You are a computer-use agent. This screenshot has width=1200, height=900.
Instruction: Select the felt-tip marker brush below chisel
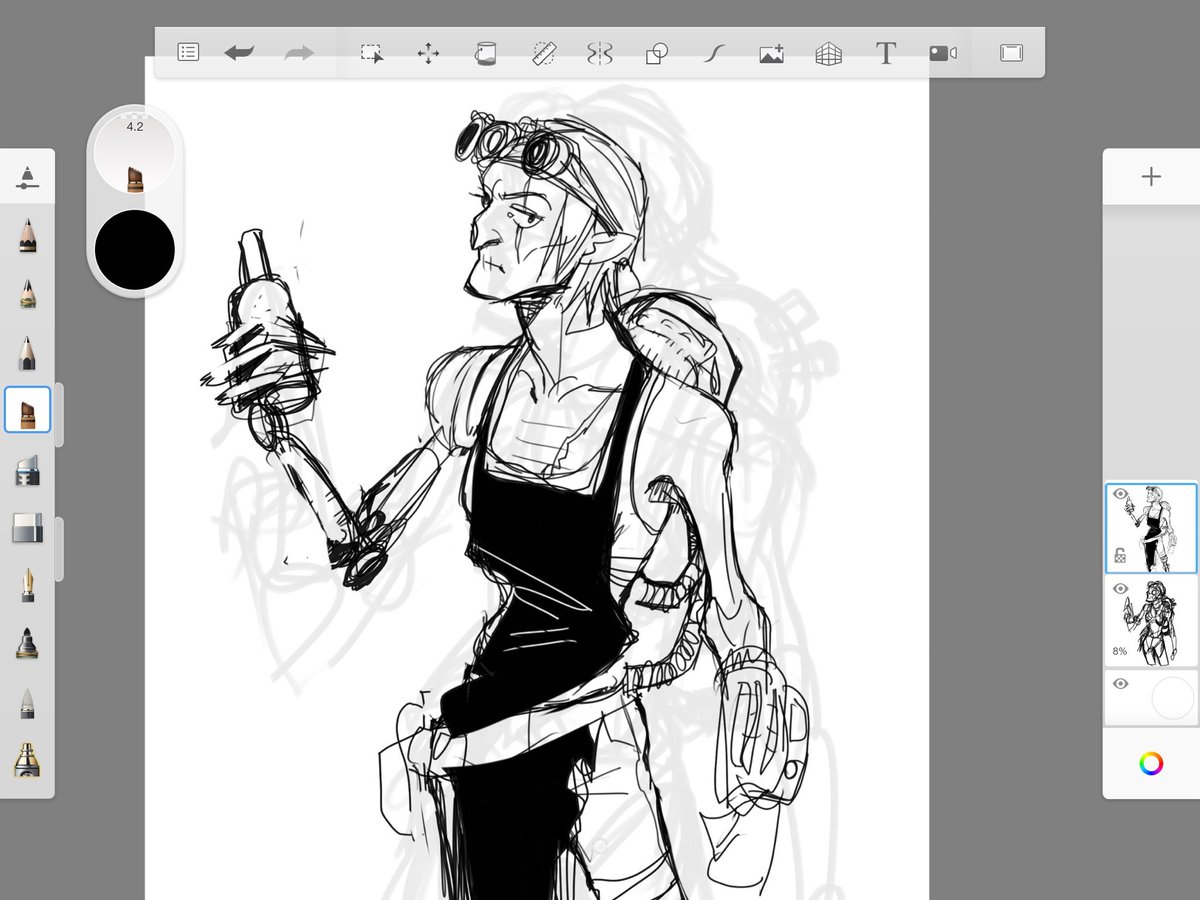(28, 469)
